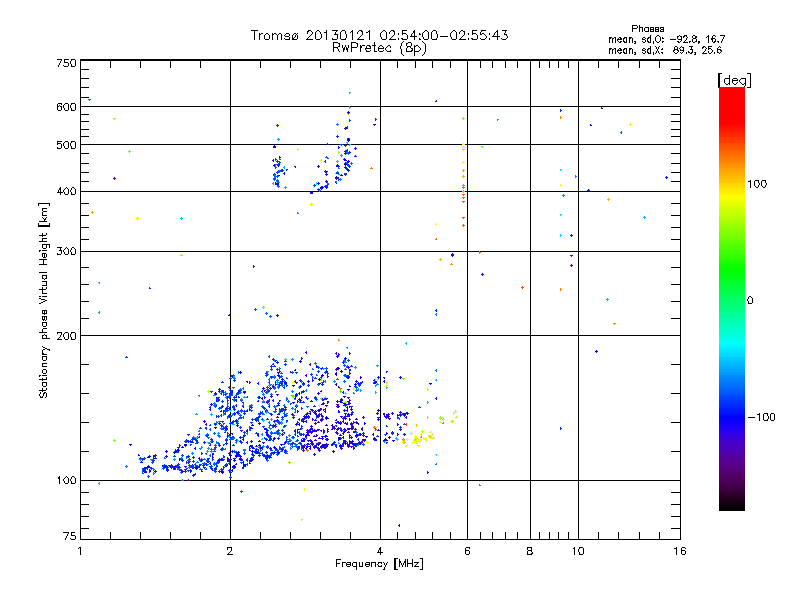Click the colorbar's 100 degree label
The image size is (800, 600).
(757, 184)
